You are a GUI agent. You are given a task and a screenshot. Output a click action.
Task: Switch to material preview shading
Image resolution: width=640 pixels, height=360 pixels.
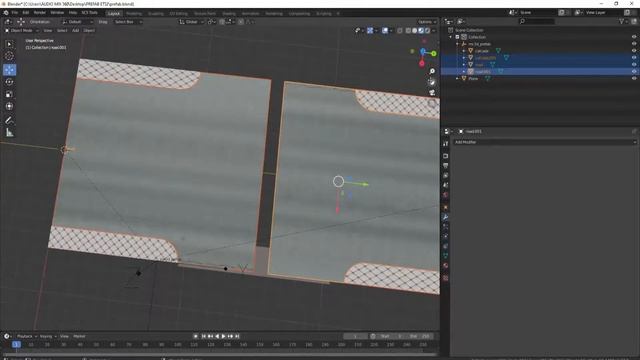click(x=421, y=31)
